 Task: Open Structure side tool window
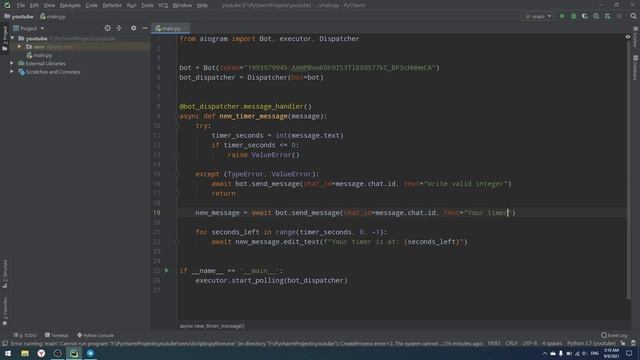click(x=5, y=274)
